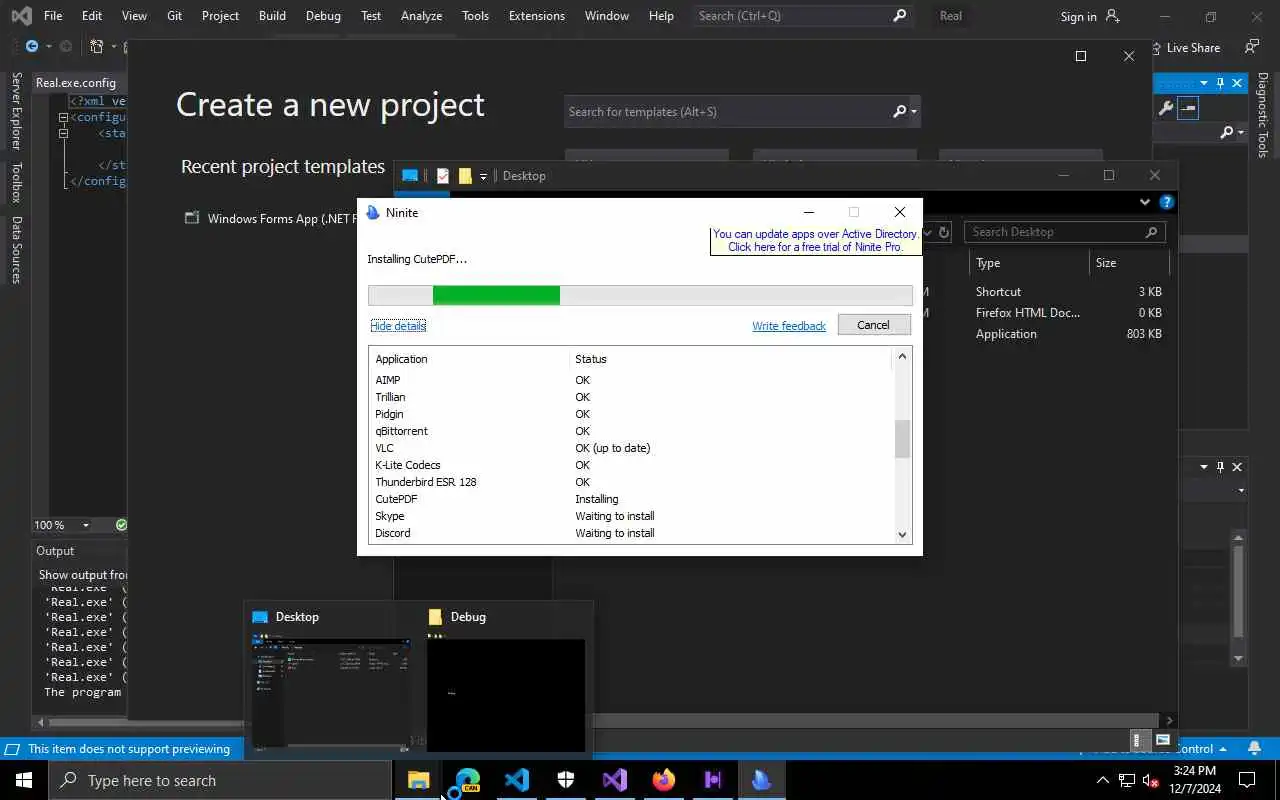The image size is (1280, 800).
Task: Sort by the Type column header
Action: 1028,263
